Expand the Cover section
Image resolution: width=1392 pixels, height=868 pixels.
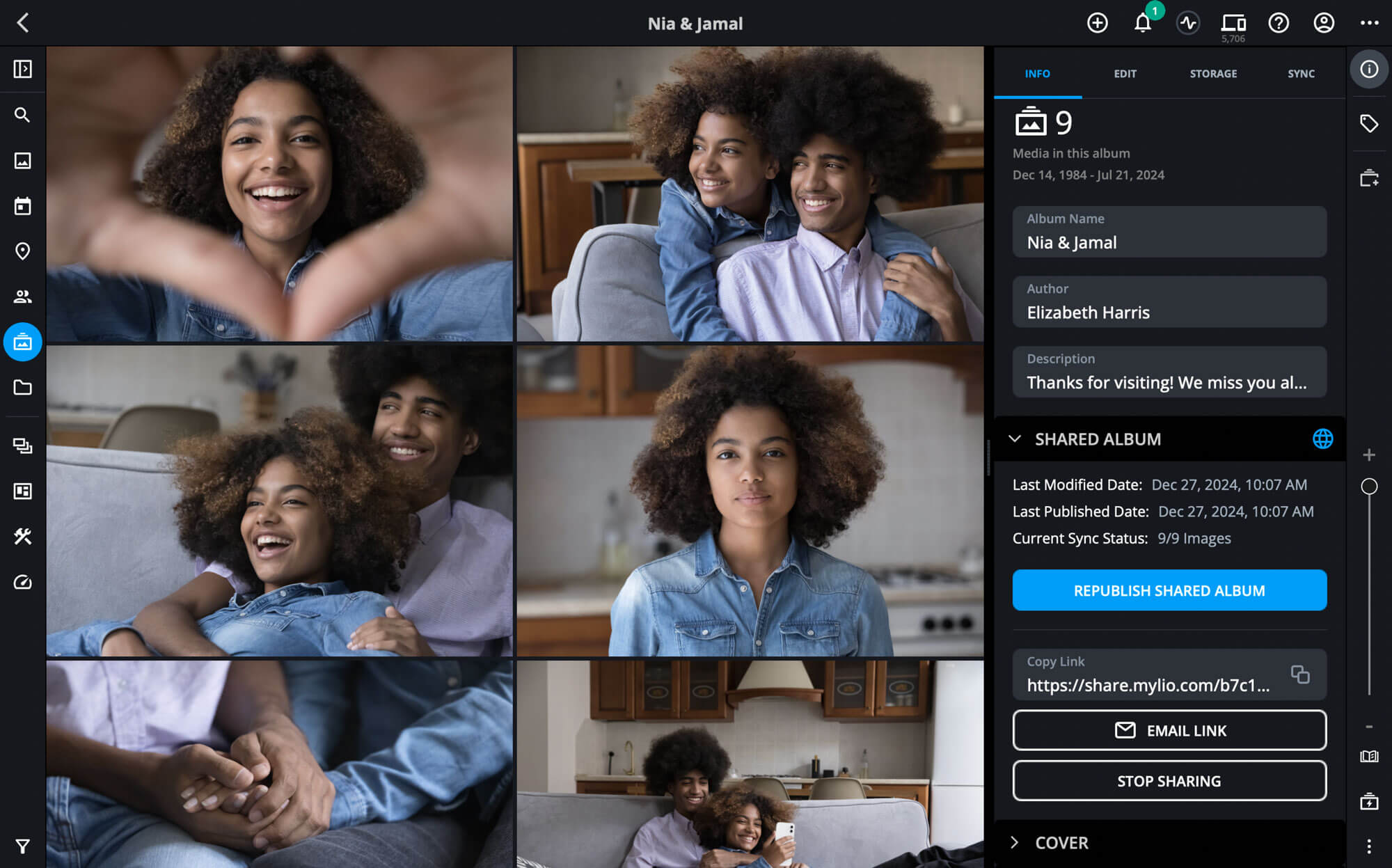pos(1015,842)
